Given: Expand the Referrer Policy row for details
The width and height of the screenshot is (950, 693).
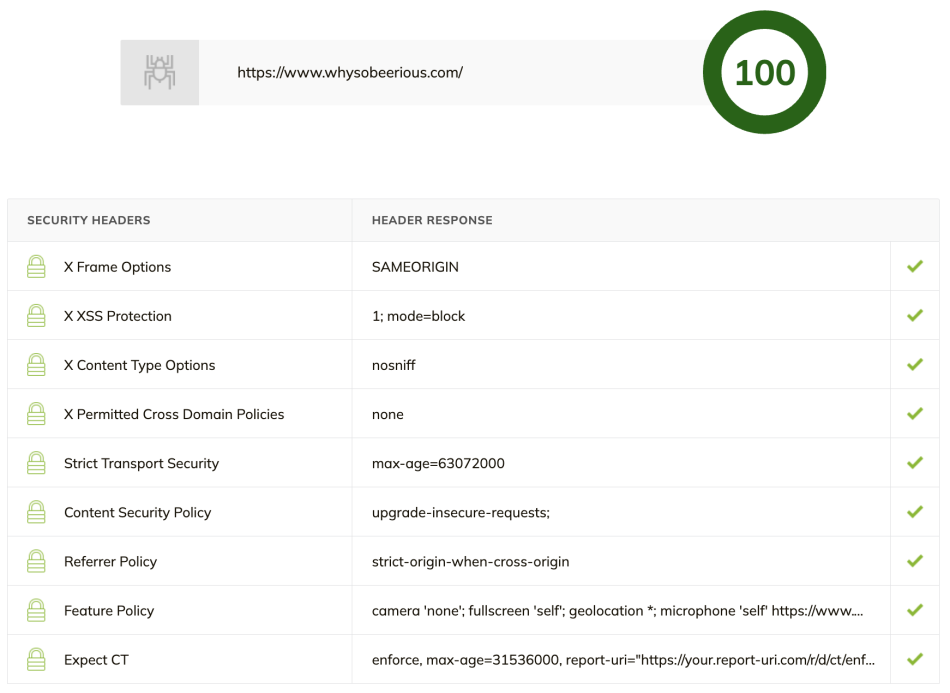Looking at the screenshot, I should [x=470, y=560].
